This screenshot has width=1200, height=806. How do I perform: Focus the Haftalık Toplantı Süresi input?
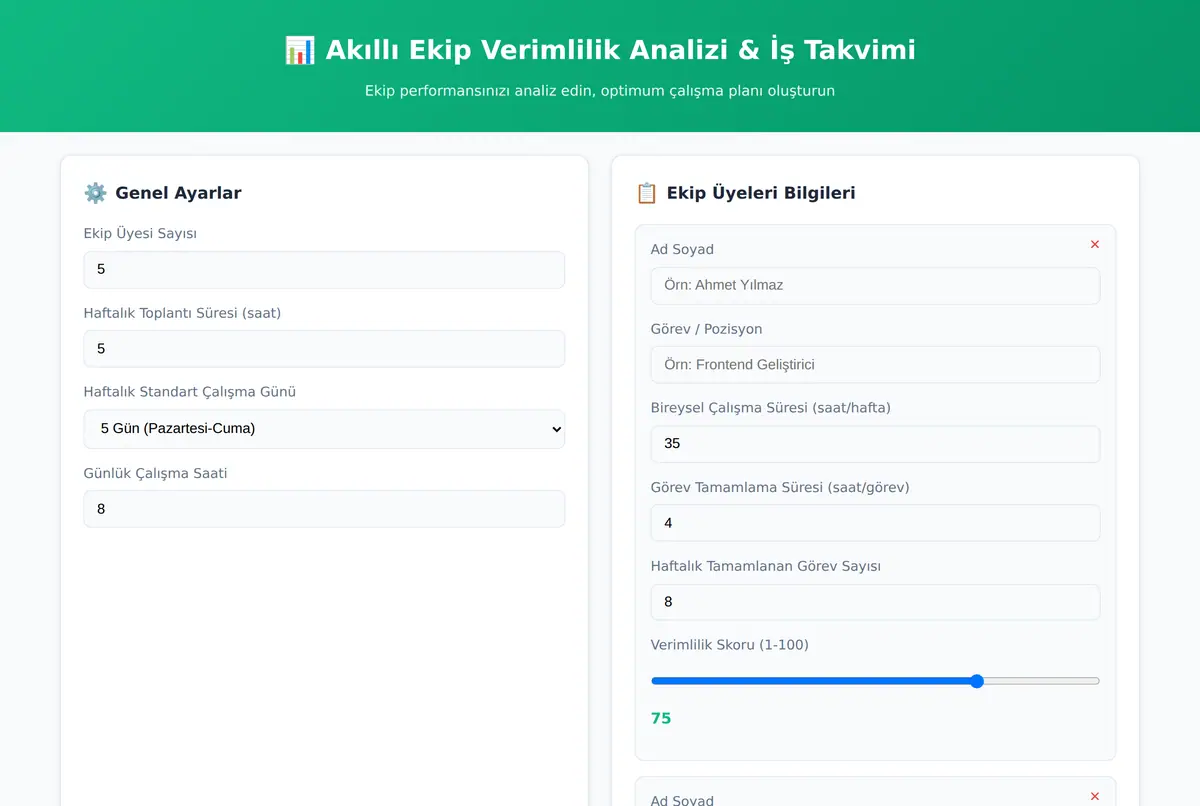coord(324,349)
